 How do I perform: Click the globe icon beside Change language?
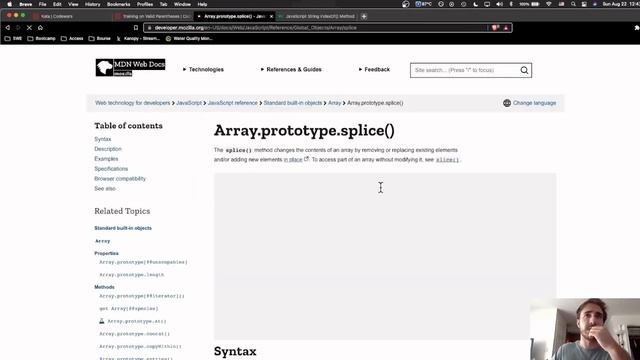507,103
